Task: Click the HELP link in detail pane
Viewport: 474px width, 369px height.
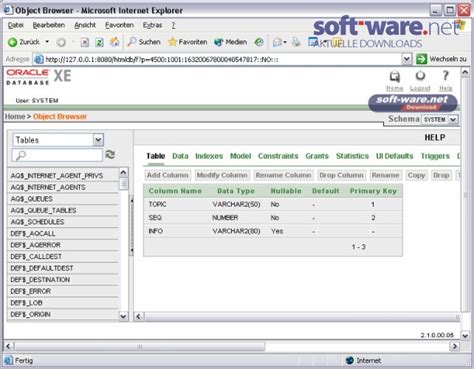Action: (435, 138)
